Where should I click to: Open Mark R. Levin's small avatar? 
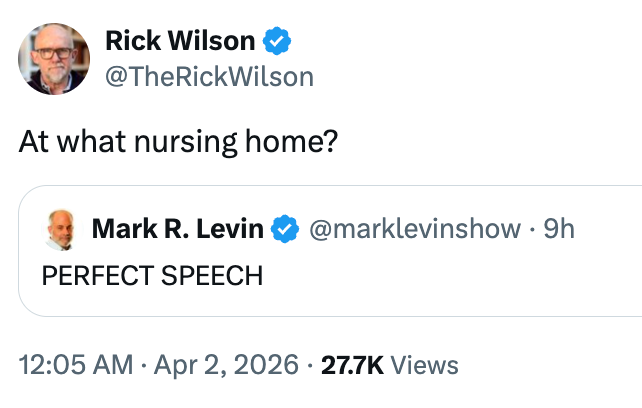pyautogui.click(x=62, y=230)
